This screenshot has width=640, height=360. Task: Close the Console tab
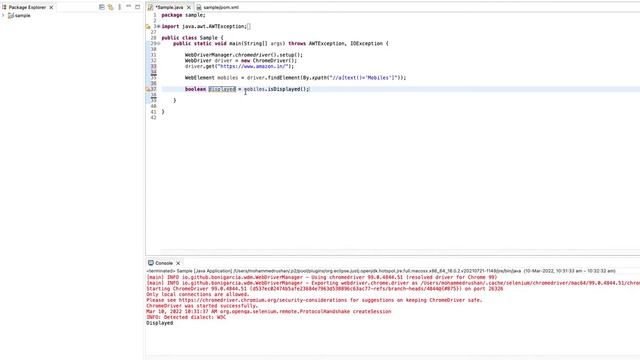pyautogui.click(x=178, y=263)
